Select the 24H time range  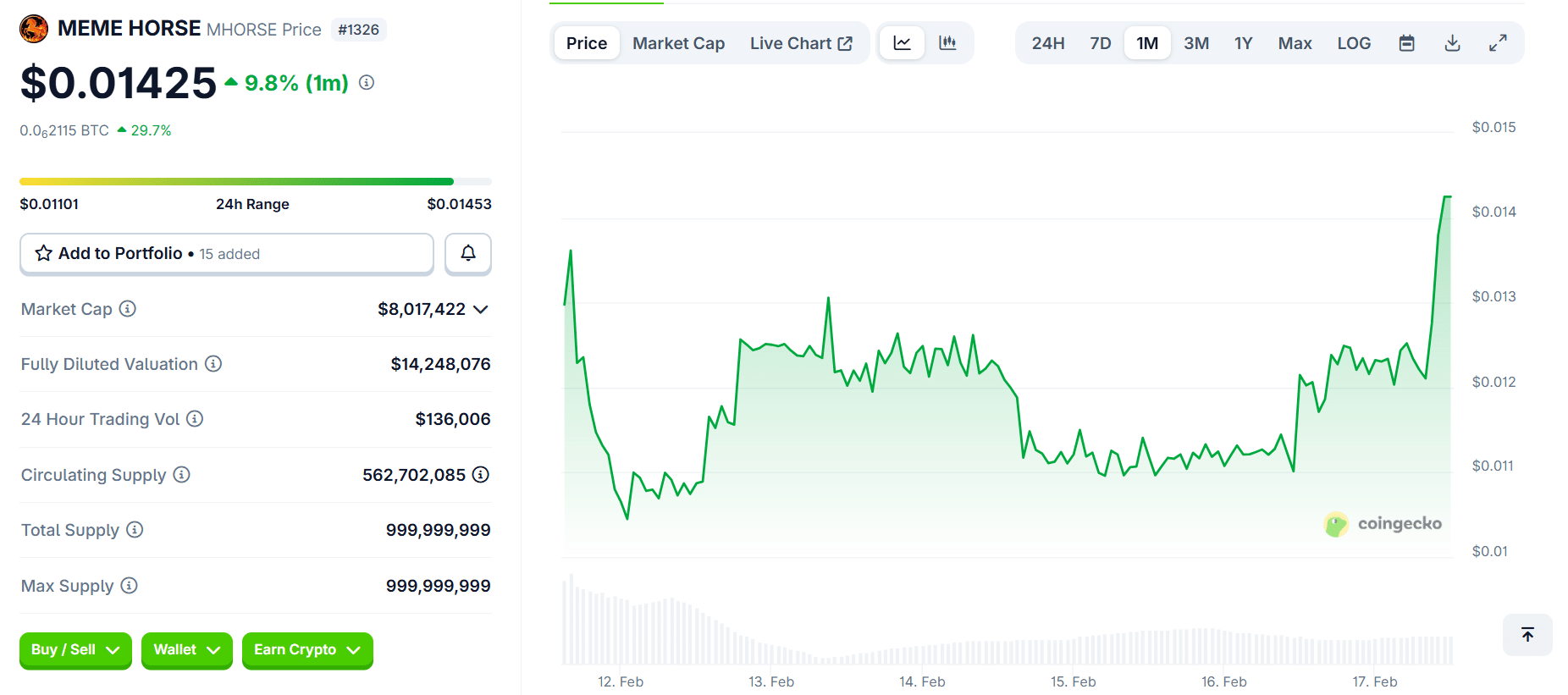click(1047, 43)
